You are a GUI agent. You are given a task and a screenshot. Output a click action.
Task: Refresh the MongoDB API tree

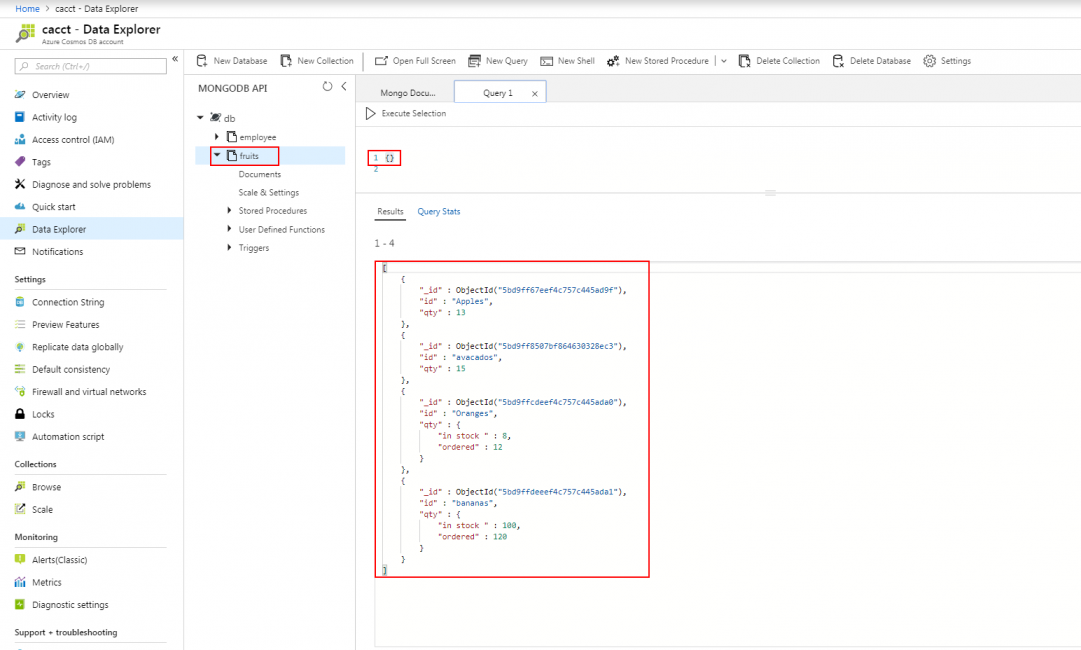tap(327, 87)
